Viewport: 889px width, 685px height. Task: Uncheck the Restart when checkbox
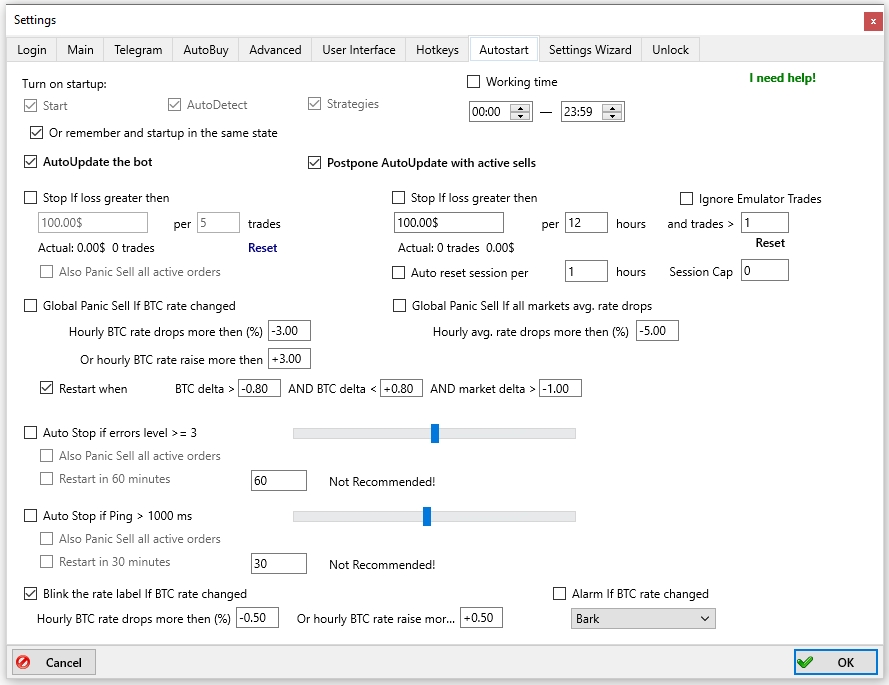pyautogui.click(x=46, y=388)
